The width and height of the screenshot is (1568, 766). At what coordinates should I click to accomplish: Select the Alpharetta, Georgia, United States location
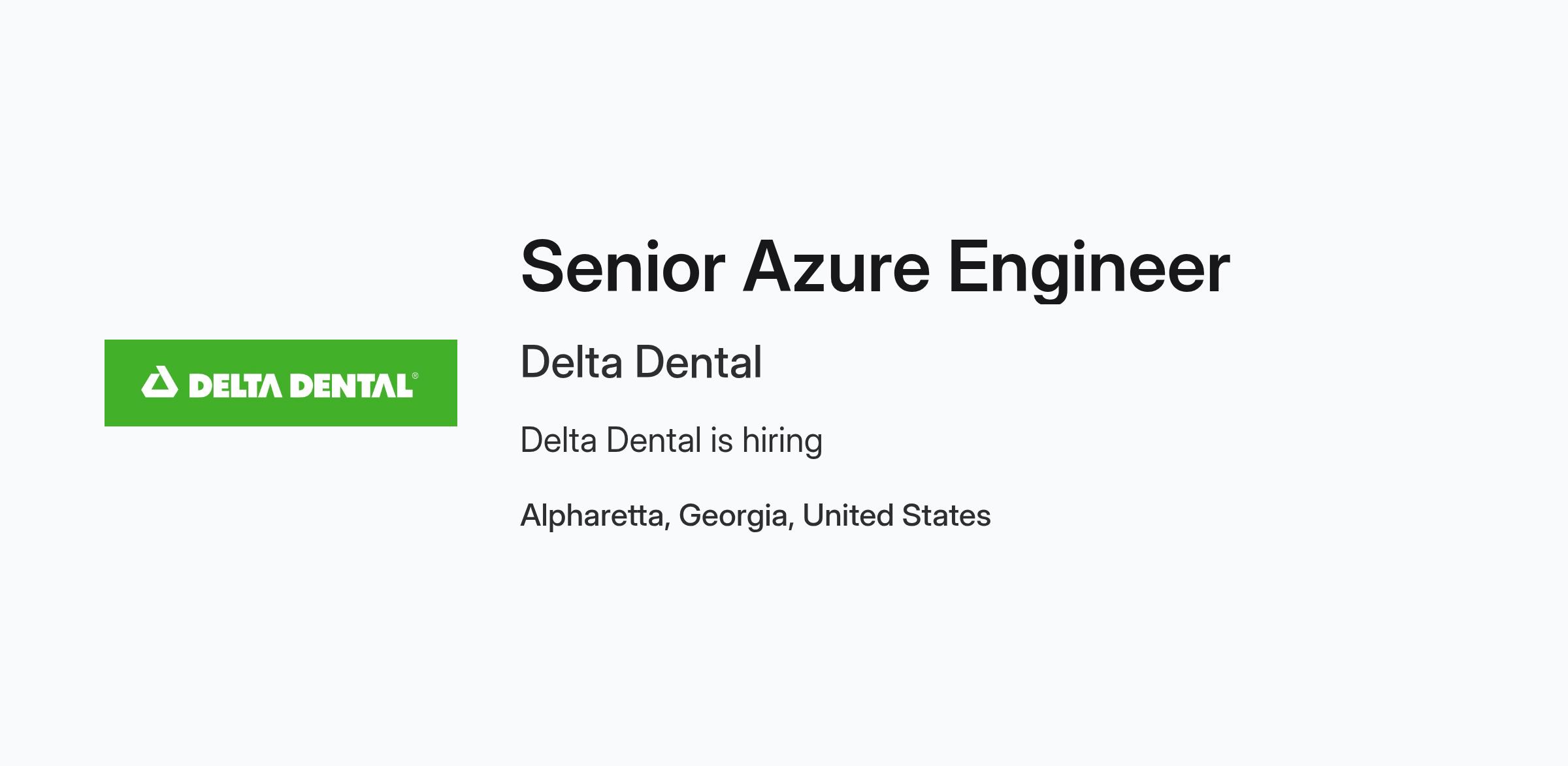coord(756,516)
